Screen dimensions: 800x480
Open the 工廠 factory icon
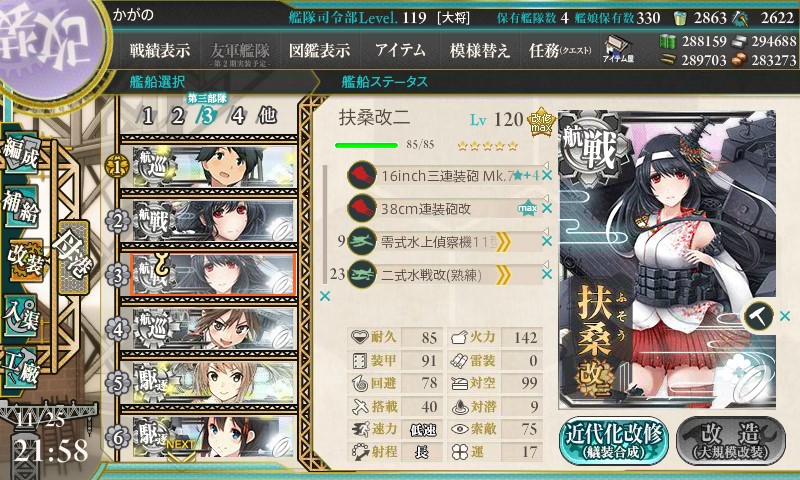point(21,368)
